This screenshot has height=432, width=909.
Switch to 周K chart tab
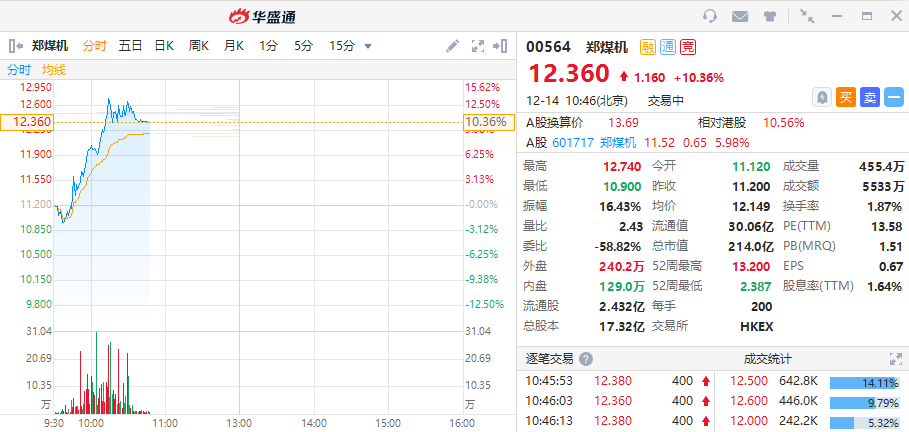(199, 46)
